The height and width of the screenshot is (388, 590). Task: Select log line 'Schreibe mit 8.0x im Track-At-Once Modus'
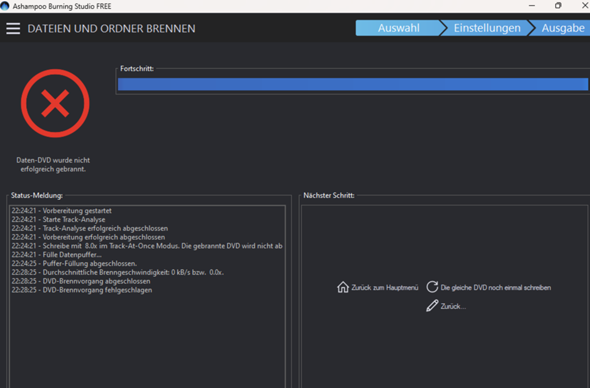click(x=147, y=246)
